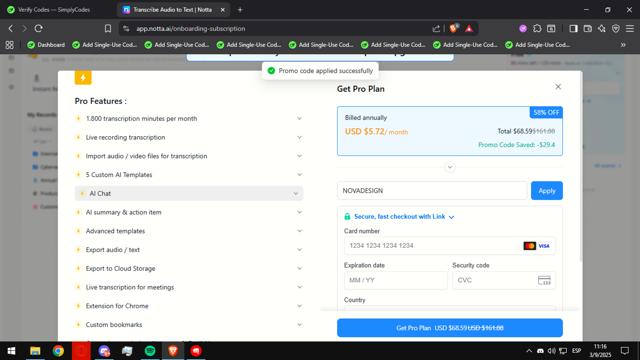
Task: Open Brave browser taskbar icon
Action: (x=173, y=351)
